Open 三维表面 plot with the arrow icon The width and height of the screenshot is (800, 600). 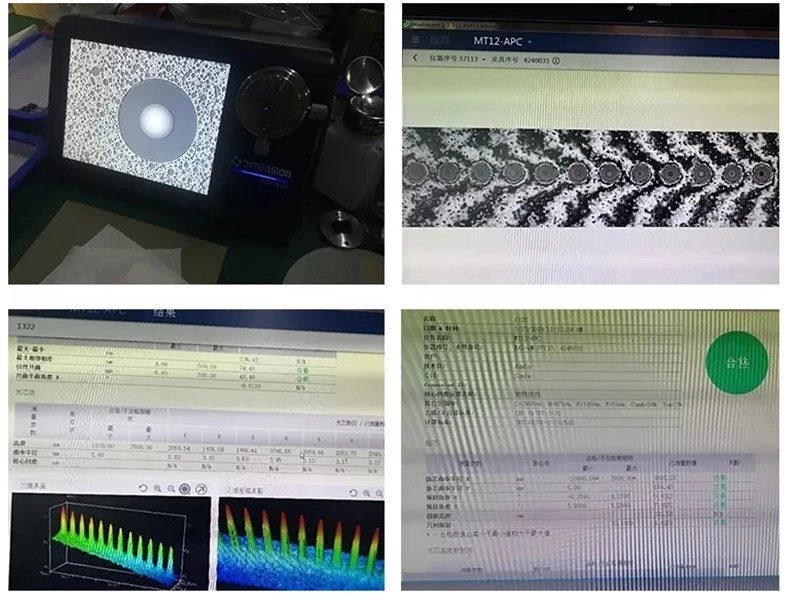point(202,489)
